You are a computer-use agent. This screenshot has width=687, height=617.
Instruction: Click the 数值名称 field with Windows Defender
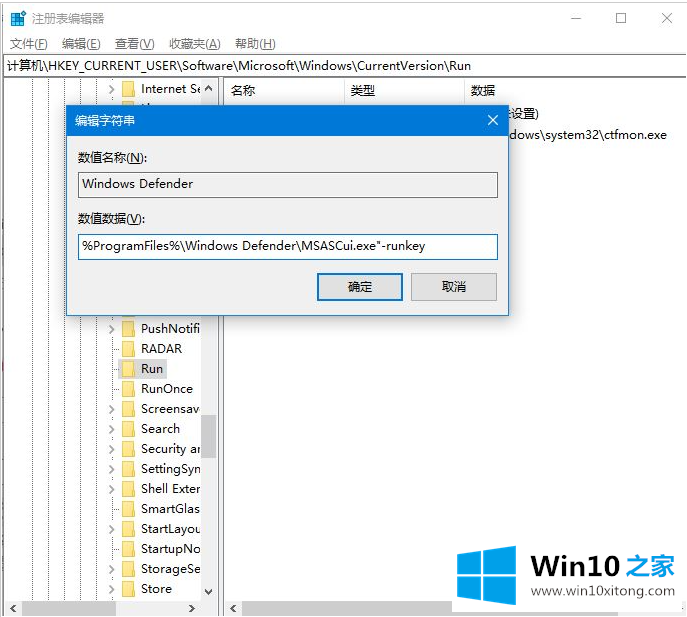[x=288, y=184]
